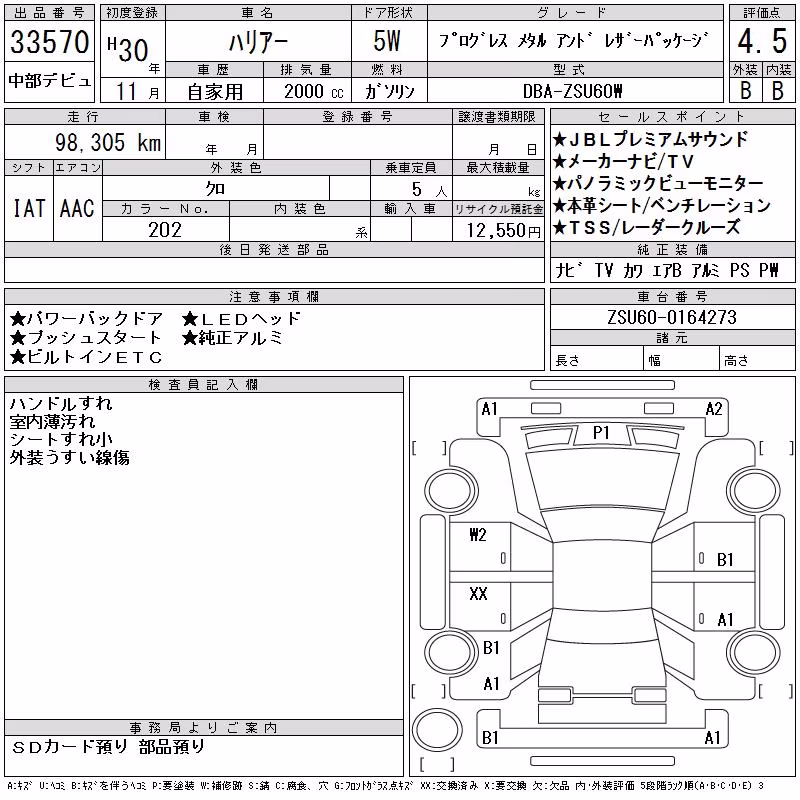Click ★TSS/レーダークルーズ sales point
This screenshot has height=800, width=800.
click(x=646, y=228)
